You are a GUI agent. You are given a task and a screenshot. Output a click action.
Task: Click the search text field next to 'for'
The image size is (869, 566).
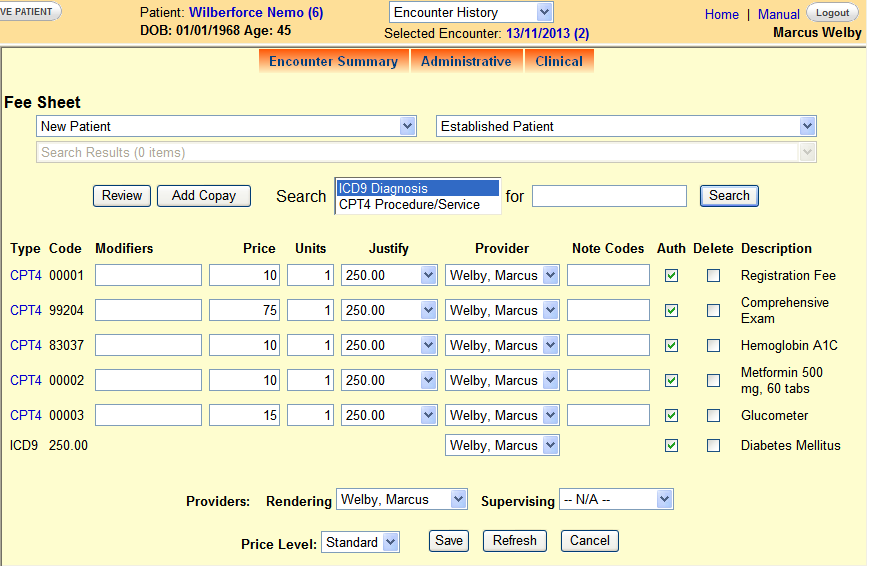click(609, 196)
